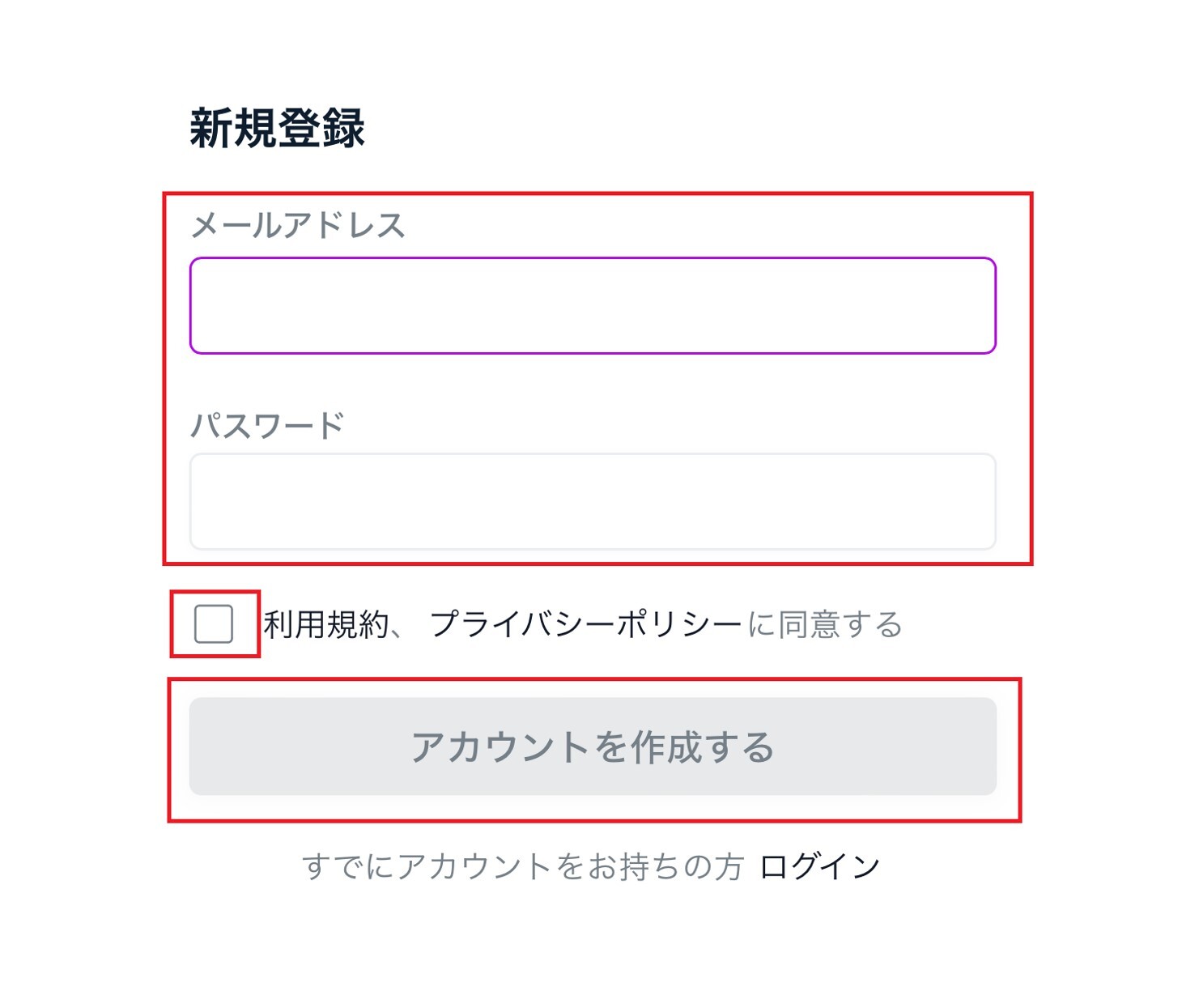This screenshot has width=1182, height=1008.
Task: Enable agreement to 利用規約 and プライバシーポリシー
Action: click(215, 623)
